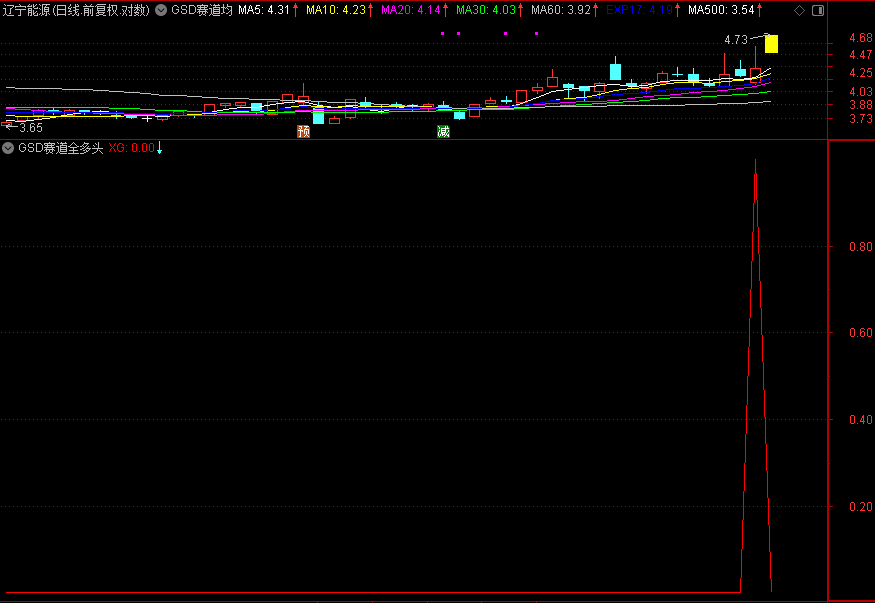Screen dimensions: 875x603
Task: Click the green 减 marker on the chart
Action: [x=443, y=131]
